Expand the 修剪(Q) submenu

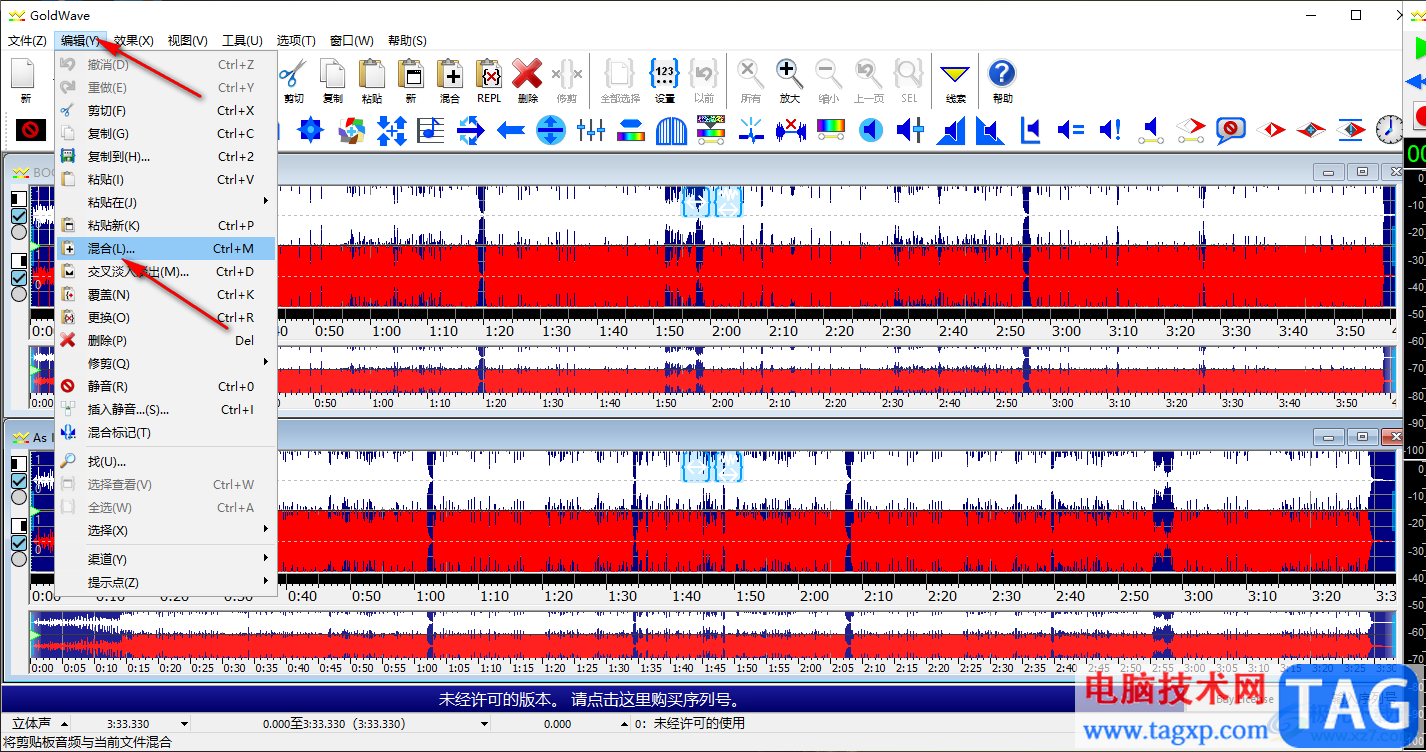coord(166,363)
